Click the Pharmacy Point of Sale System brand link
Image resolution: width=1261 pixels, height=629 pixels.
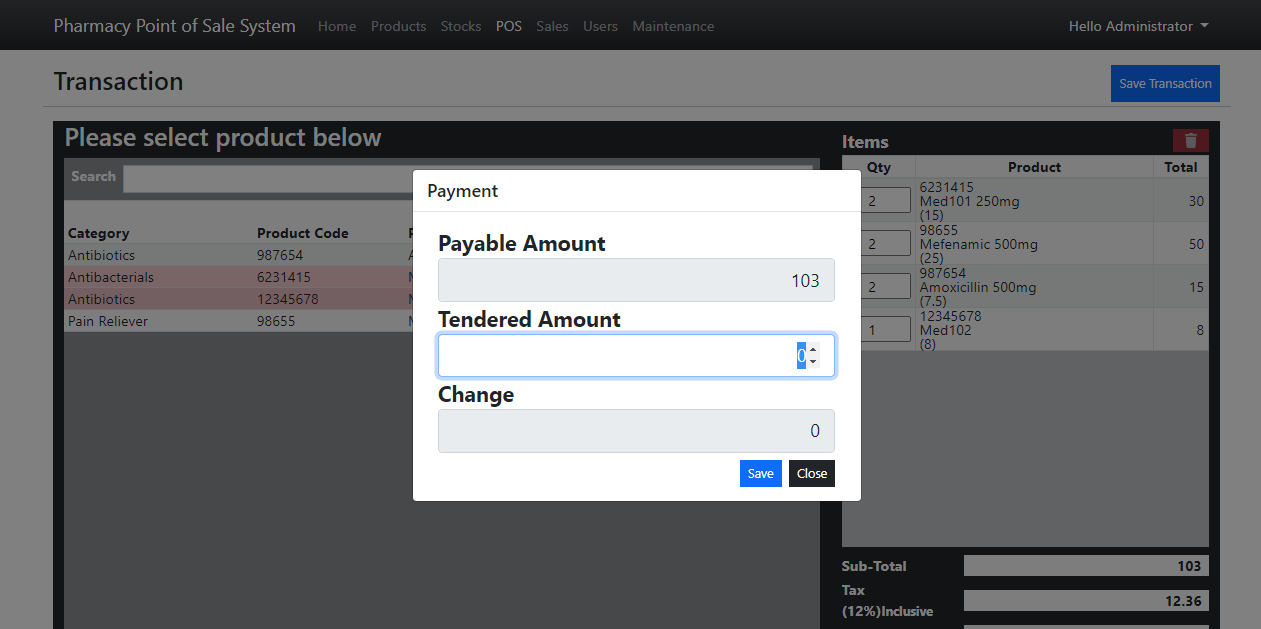point(174,25)
